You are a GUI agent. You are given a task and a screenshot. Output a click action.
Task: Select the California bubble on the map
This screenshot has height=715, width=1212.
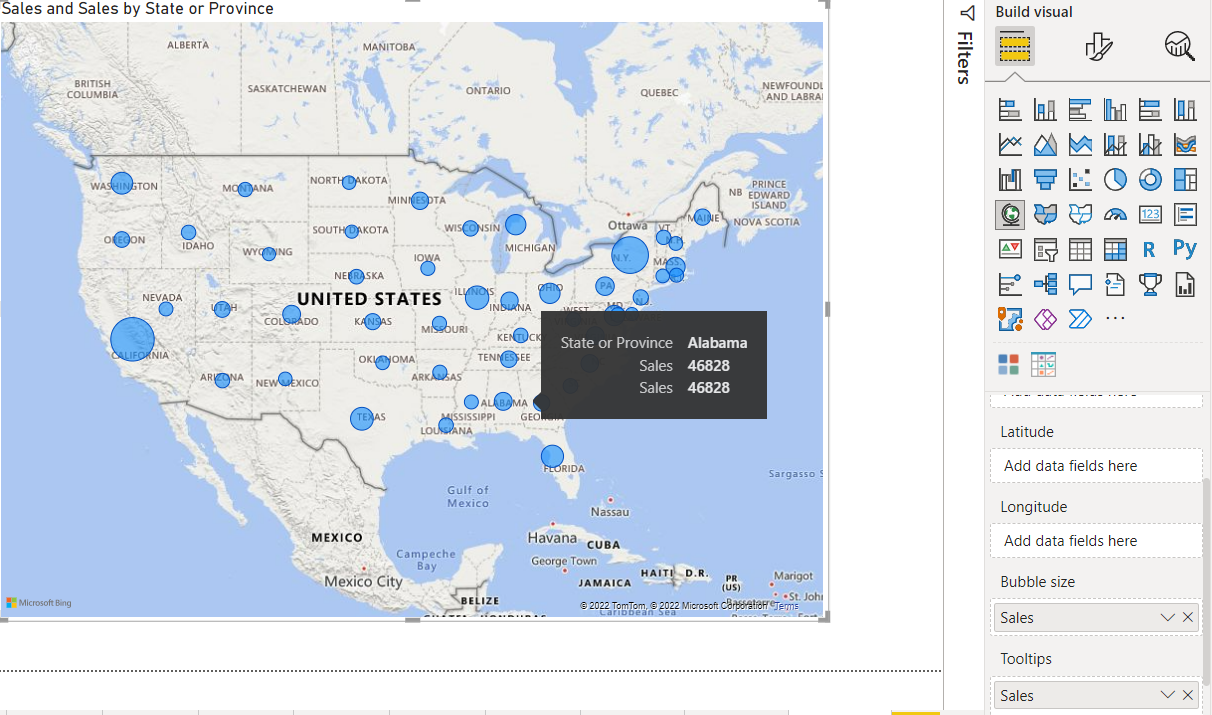coord(132,340)
